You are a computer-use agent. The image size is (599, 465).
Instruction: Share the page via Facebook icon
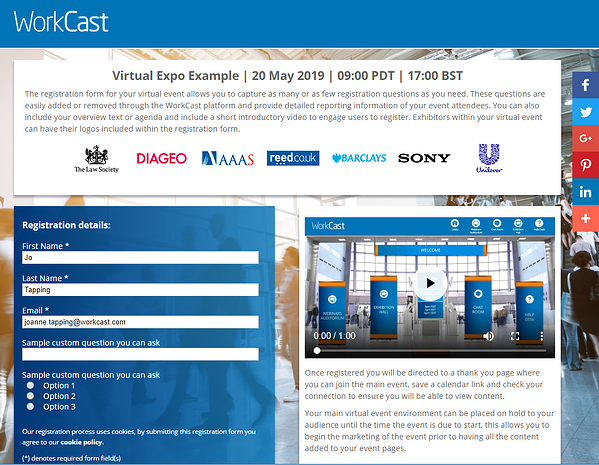[585, 85]
